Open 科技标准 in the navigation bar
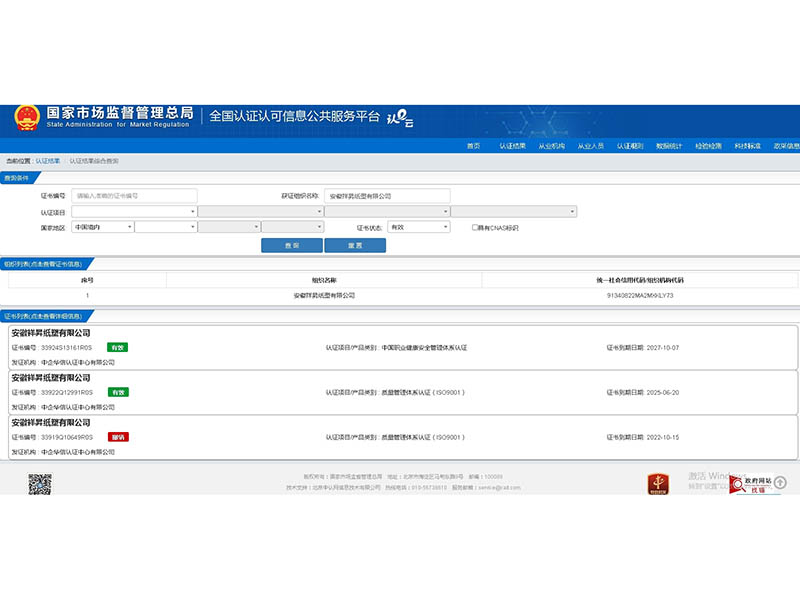The width and height of the screenshot is (800, 600). pyautogui.click(x=747, y=146)
